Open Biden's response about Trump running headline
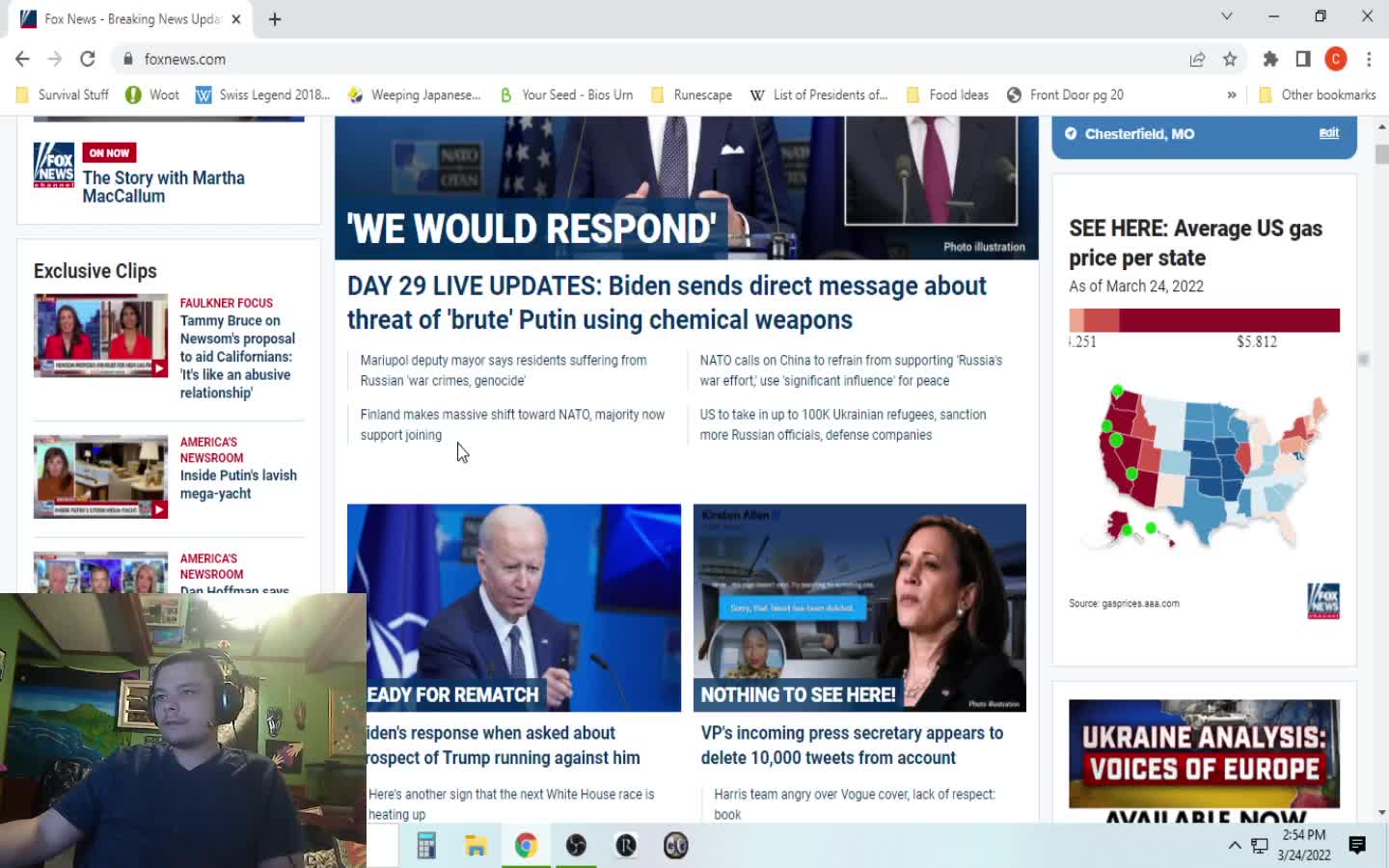Viewport: 1389px width, 868px height. coord(504,746)
